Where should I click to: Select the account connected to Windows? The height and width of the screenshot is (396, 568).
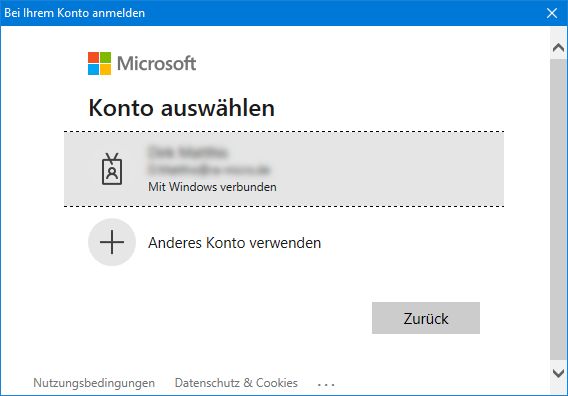click(x=284, y=169)
